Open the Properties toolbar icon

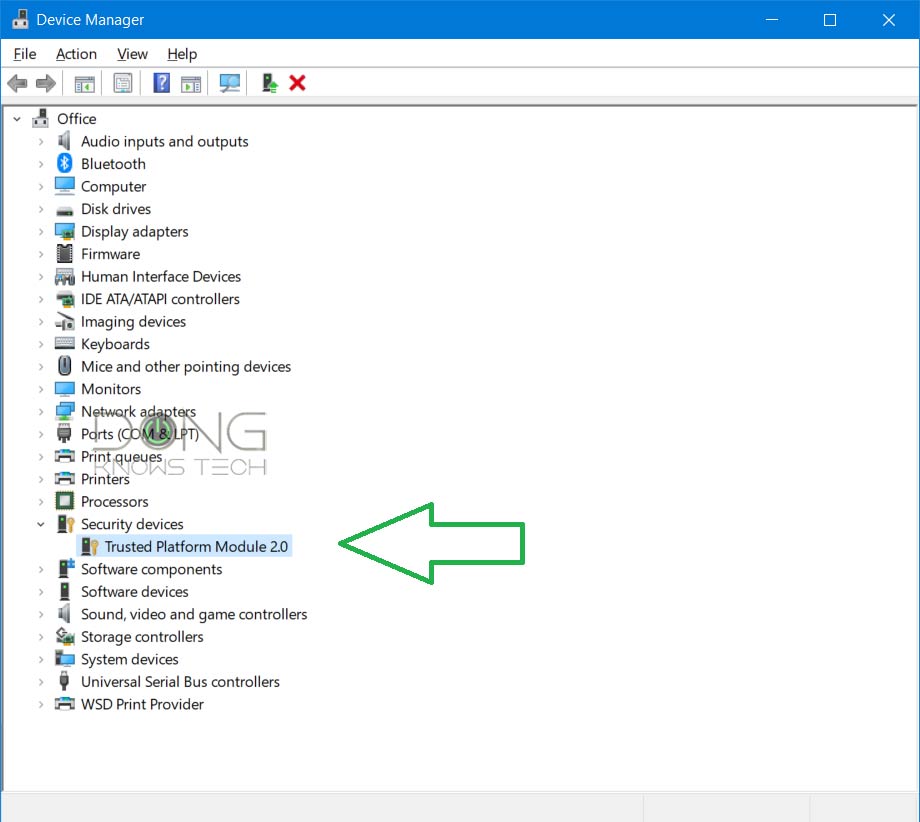(x=123, y=83)
